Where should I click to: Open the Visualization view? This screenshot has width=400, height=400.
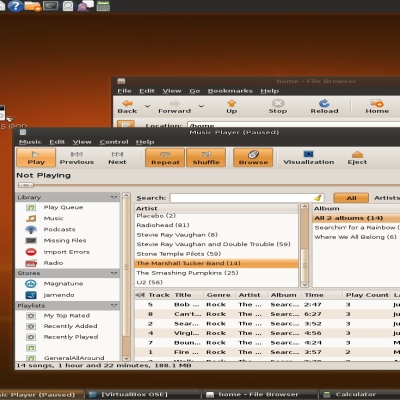[x=309, y=158]
